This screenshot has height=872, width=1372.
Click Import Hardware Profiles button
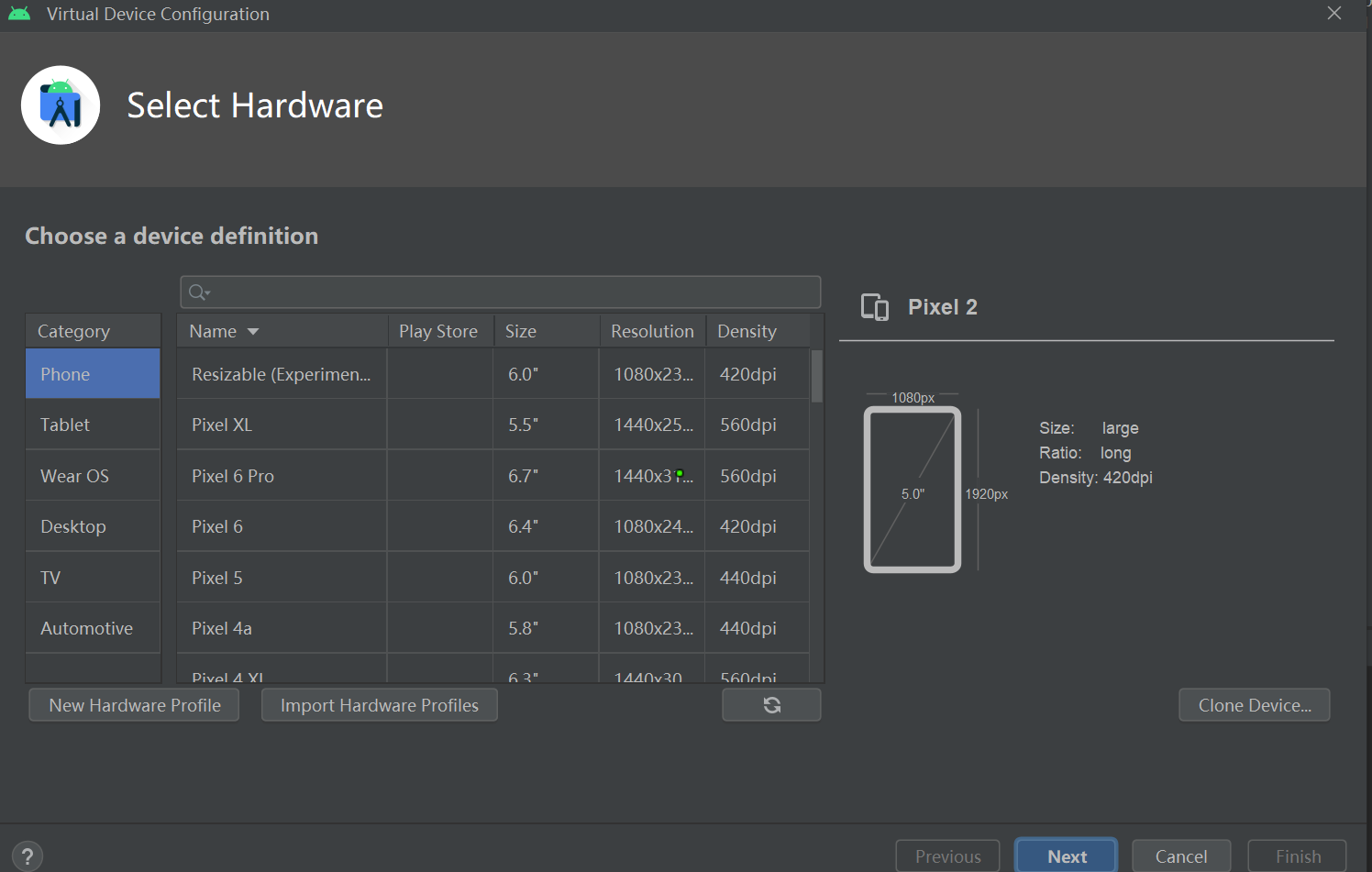pos(379,705)
